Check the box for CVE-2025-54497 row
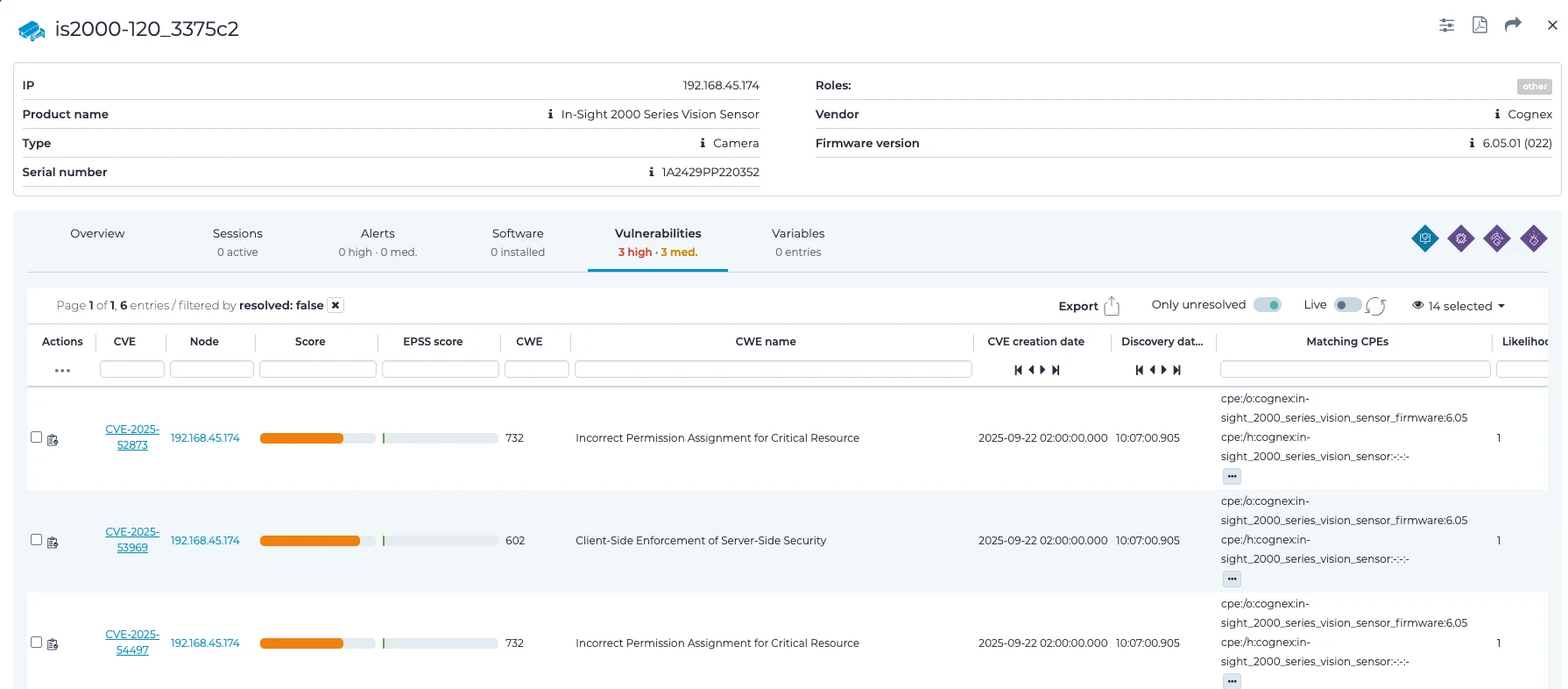 tap(36, 642)
